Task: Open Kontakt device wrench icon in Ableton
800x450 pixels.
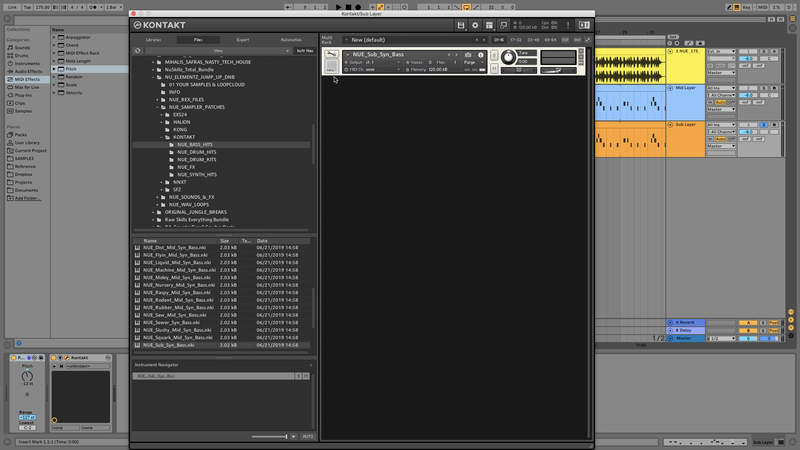Action: tap(66, 358)
